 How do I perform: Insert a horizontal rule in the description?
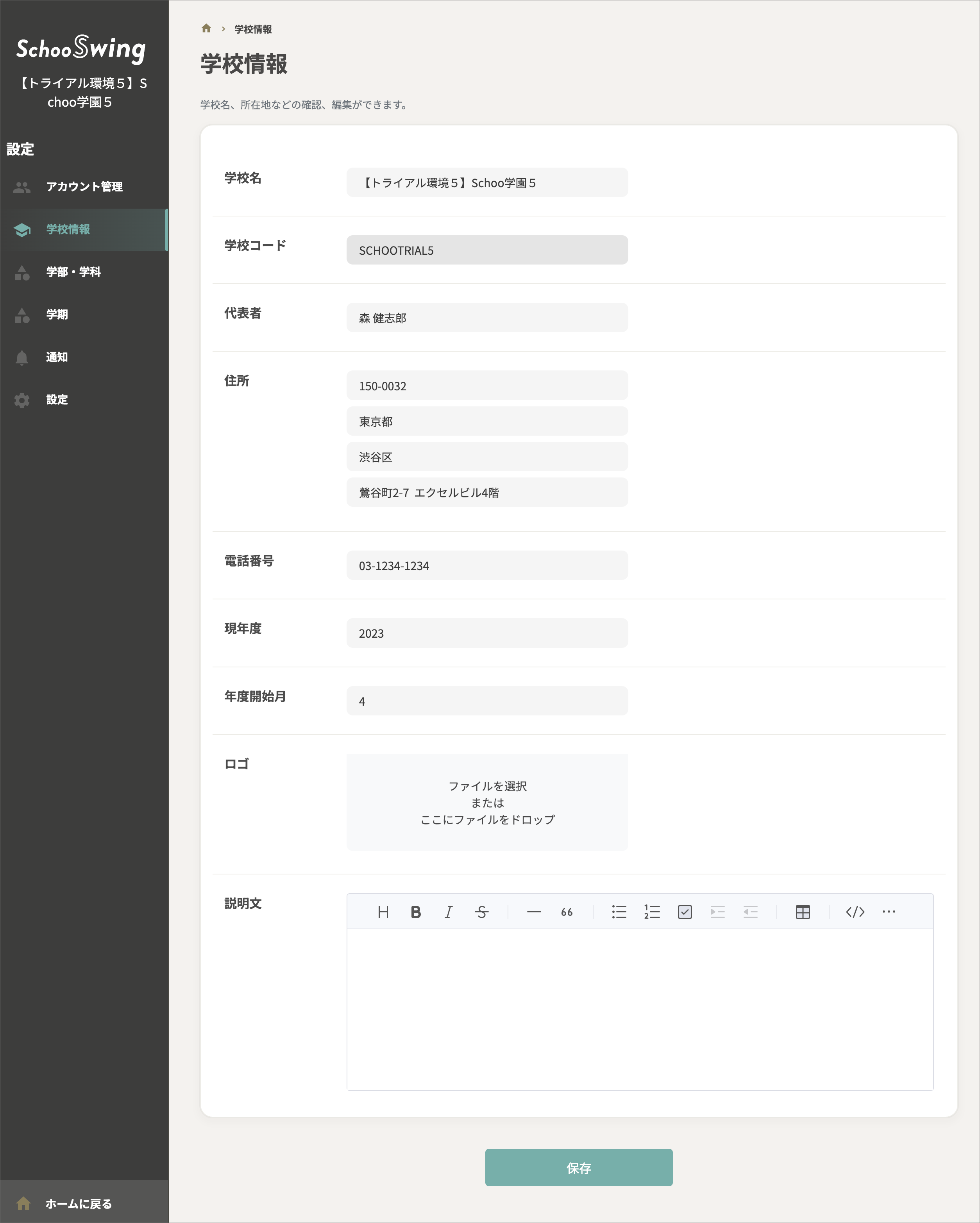(533, 912)
